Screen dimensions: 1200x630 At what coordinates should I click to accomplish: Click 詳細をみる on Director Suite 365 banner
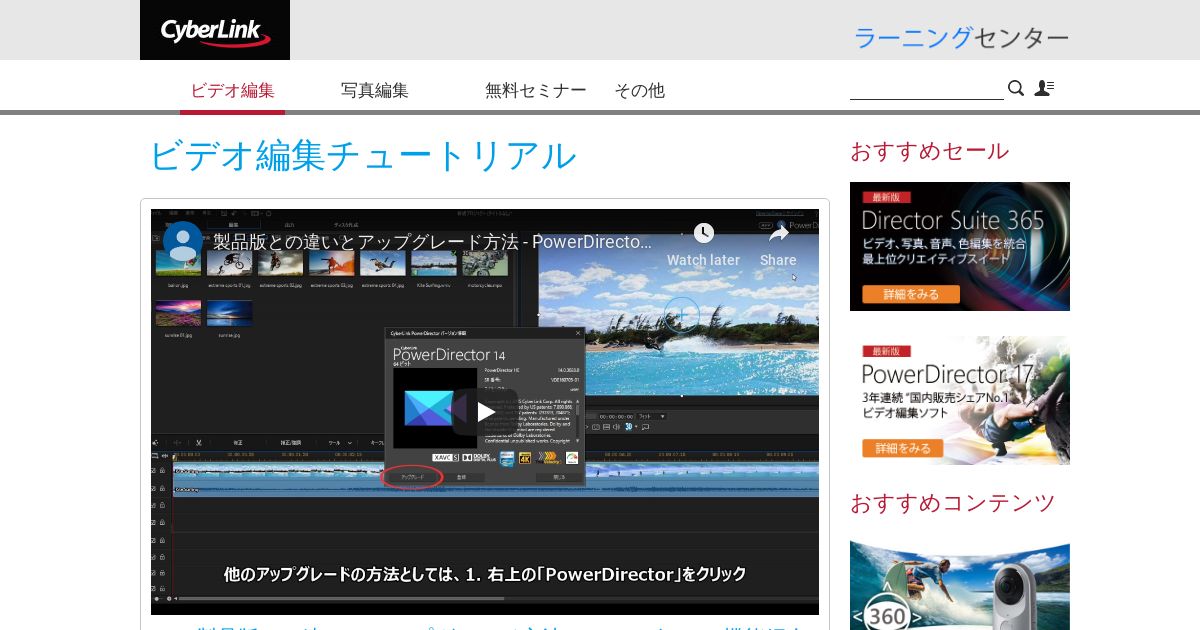coord(911,294)
